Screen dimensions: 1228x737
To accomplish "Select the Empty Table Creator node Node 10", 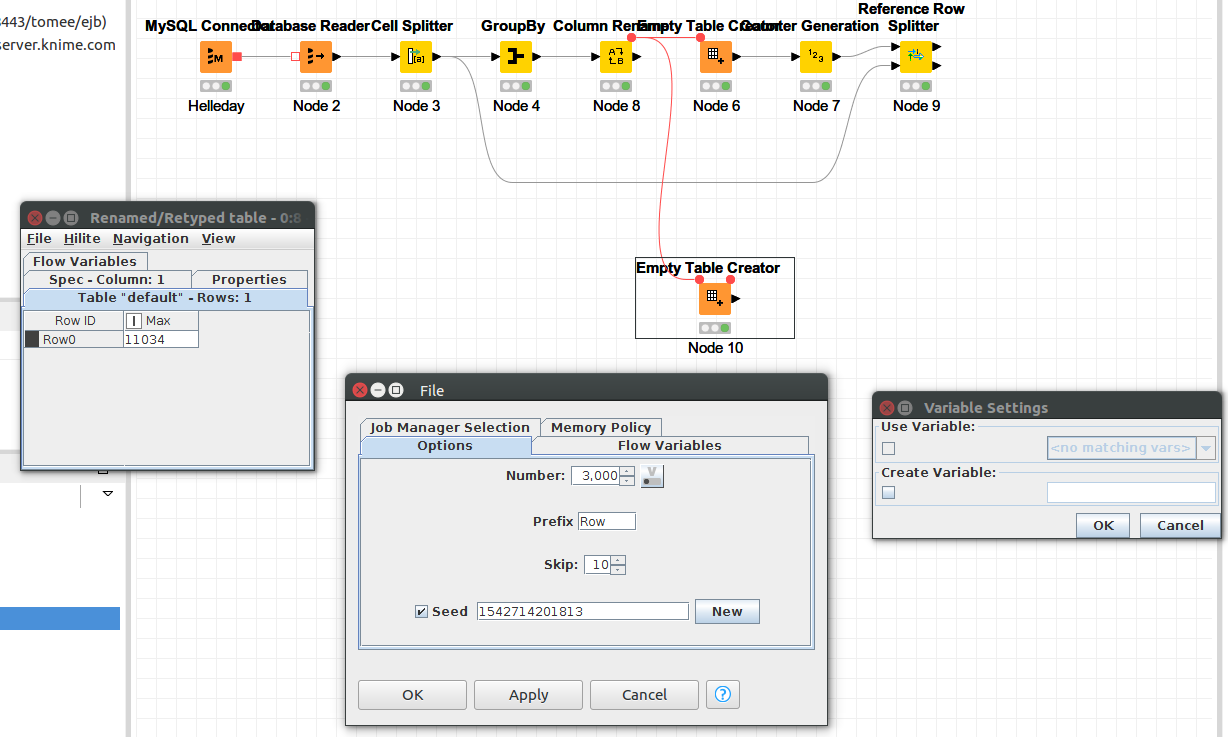I will coord(715,297).
